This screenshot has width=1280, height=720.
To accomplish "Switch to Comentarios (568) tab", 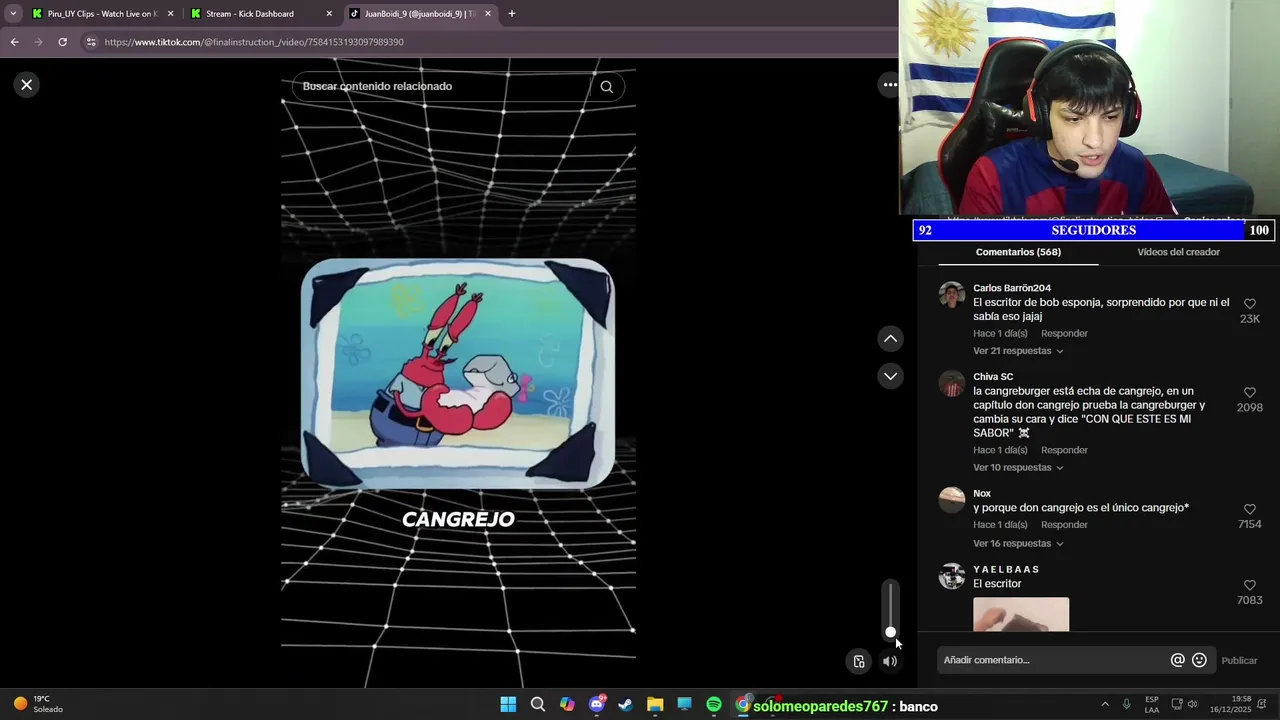I will coord(1018,252).
